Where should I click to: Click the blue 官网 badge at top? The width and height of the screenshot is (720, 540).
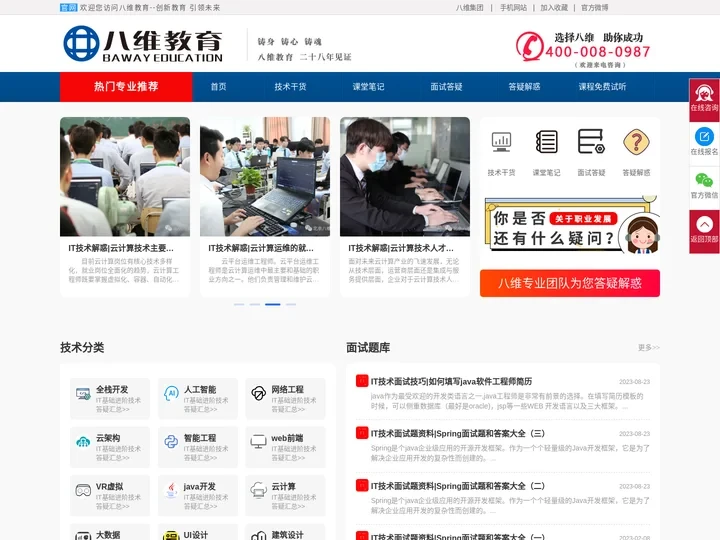pos(68,7)
